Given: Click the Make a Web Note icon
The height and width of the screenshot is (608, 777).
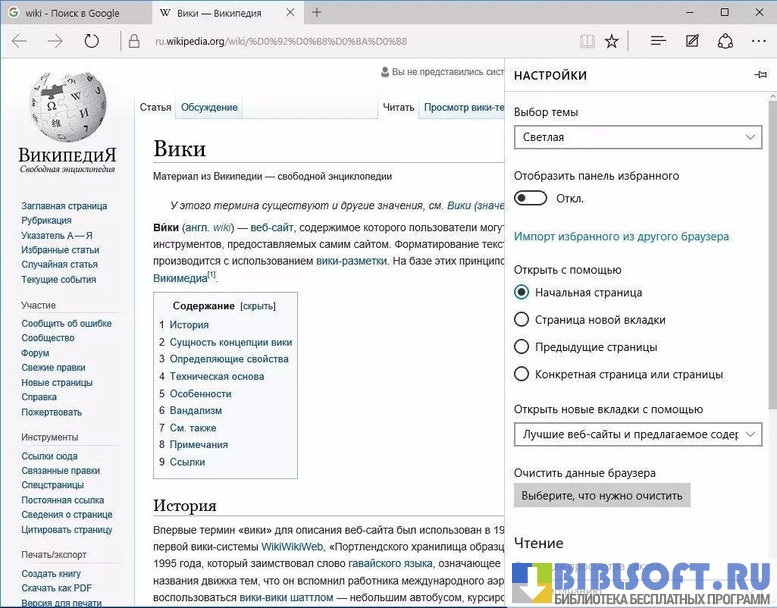Looking at the screenshot, I should [692, 41].
